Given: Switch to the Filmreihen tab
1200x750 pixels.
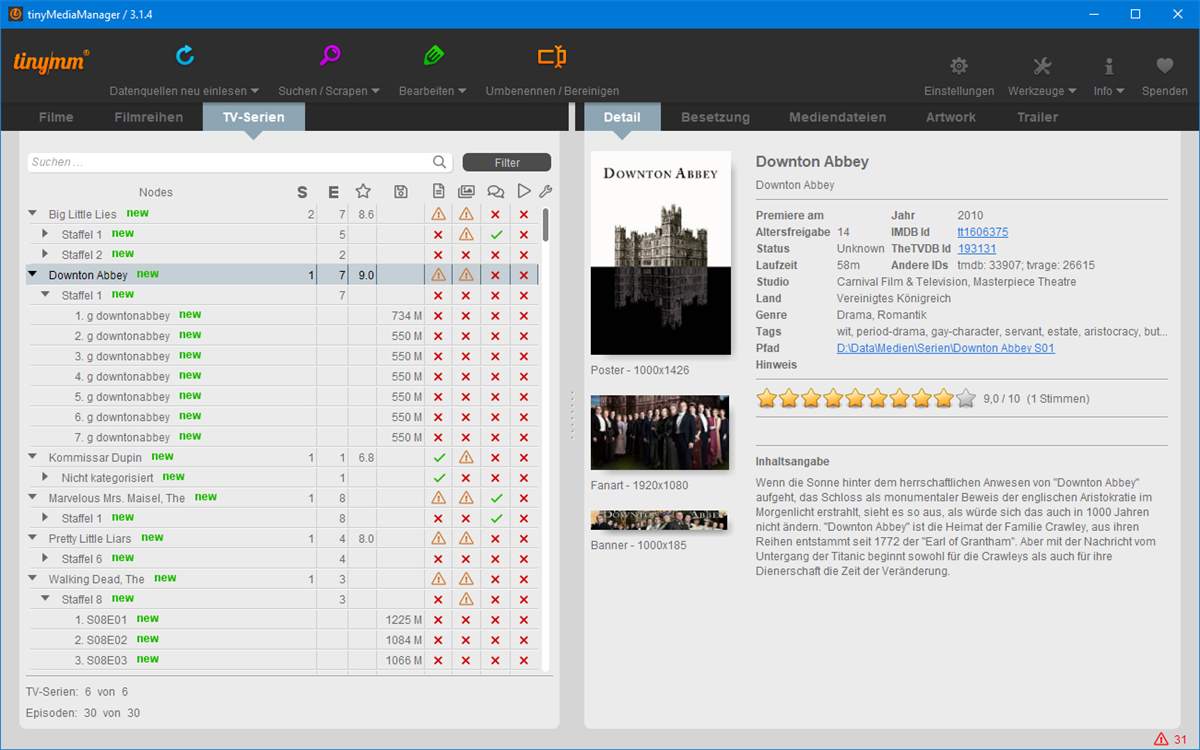Looking at the screenshot, I should point(149,117).
